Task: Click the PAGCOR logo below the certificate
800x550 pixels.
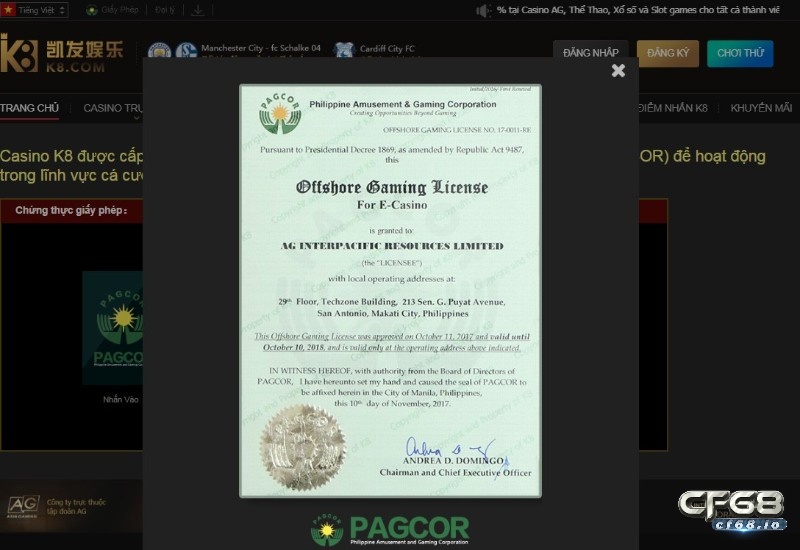Action: click(390, 530)
